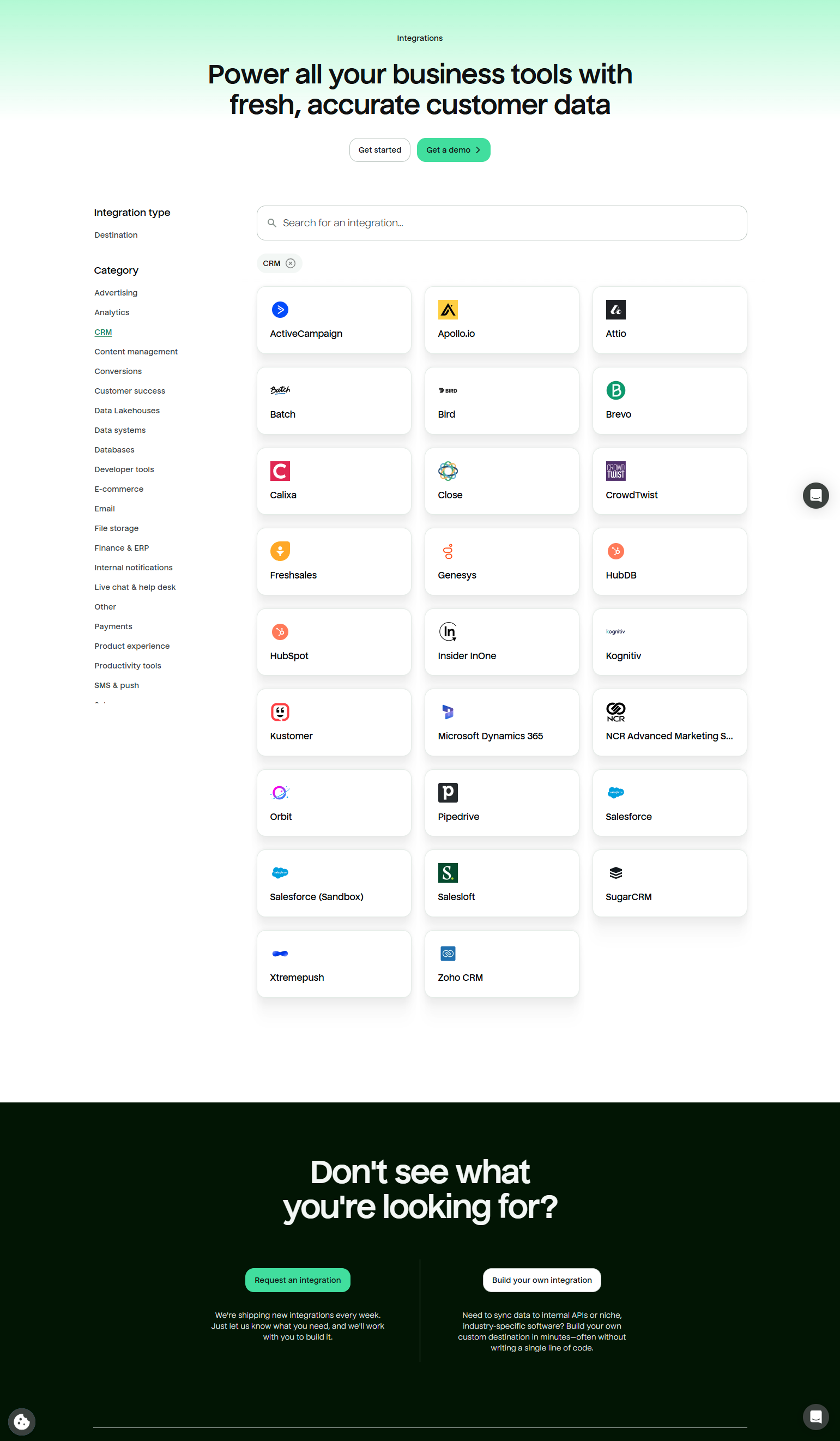Click the Salesforce (Sandbox) cloud logo icon
Screen dimensions: 840x1441
280,872
